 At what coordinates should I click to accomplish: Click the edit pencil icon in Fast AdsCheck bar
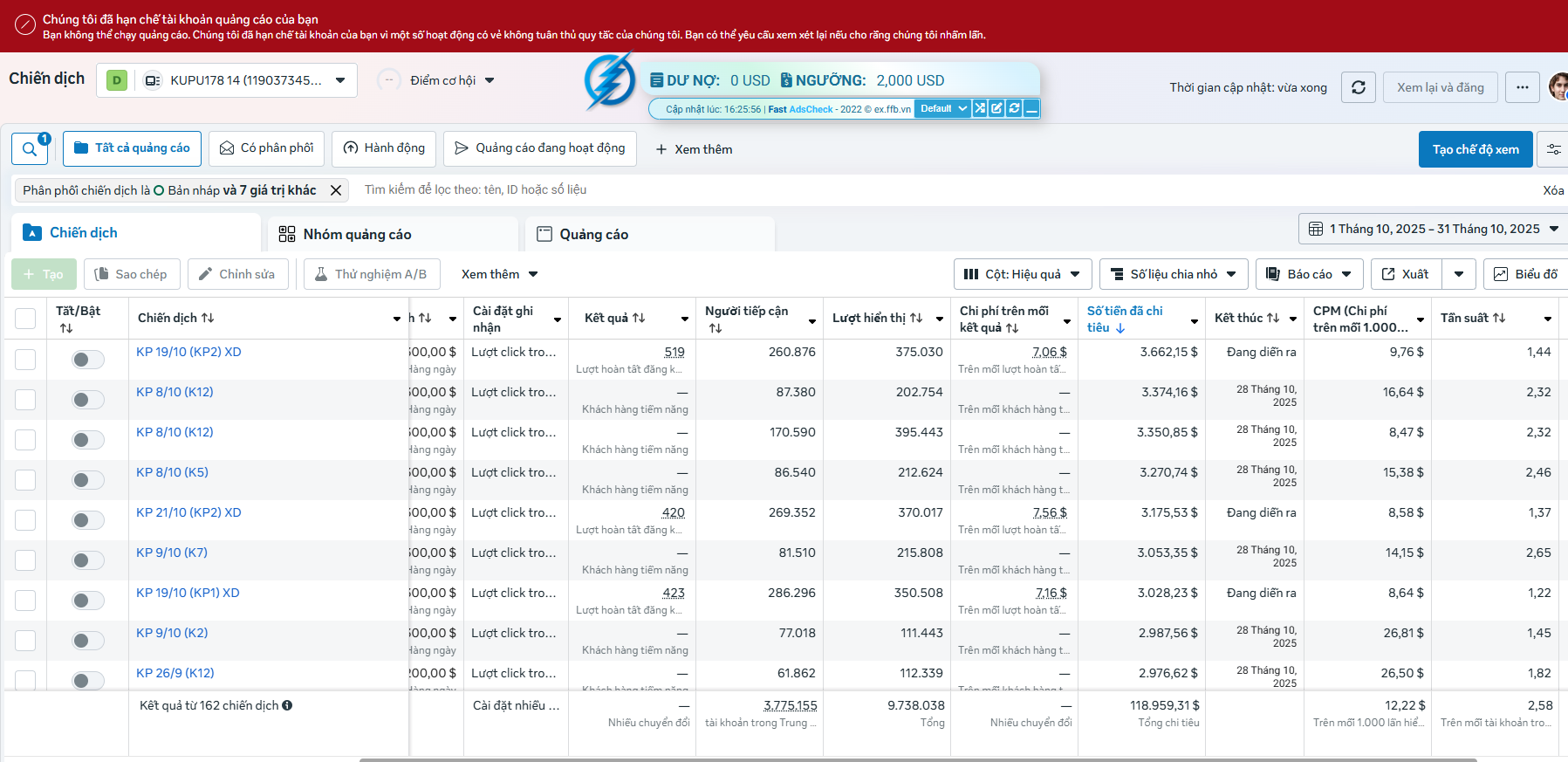point(996,108)
